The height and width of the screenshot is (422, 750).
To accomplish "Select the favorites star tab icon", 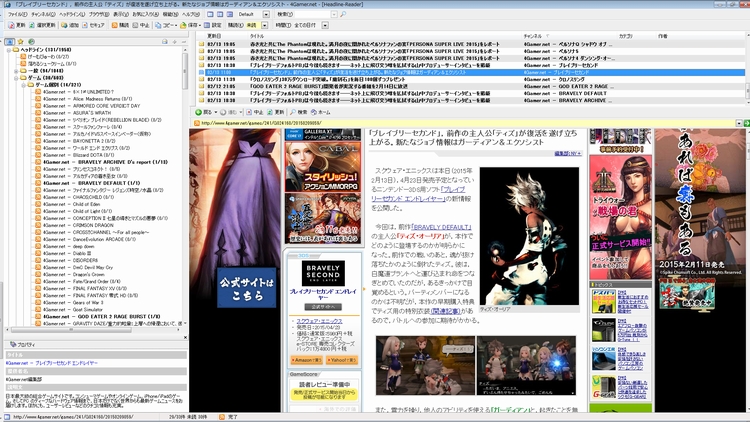I will (21, 42).
